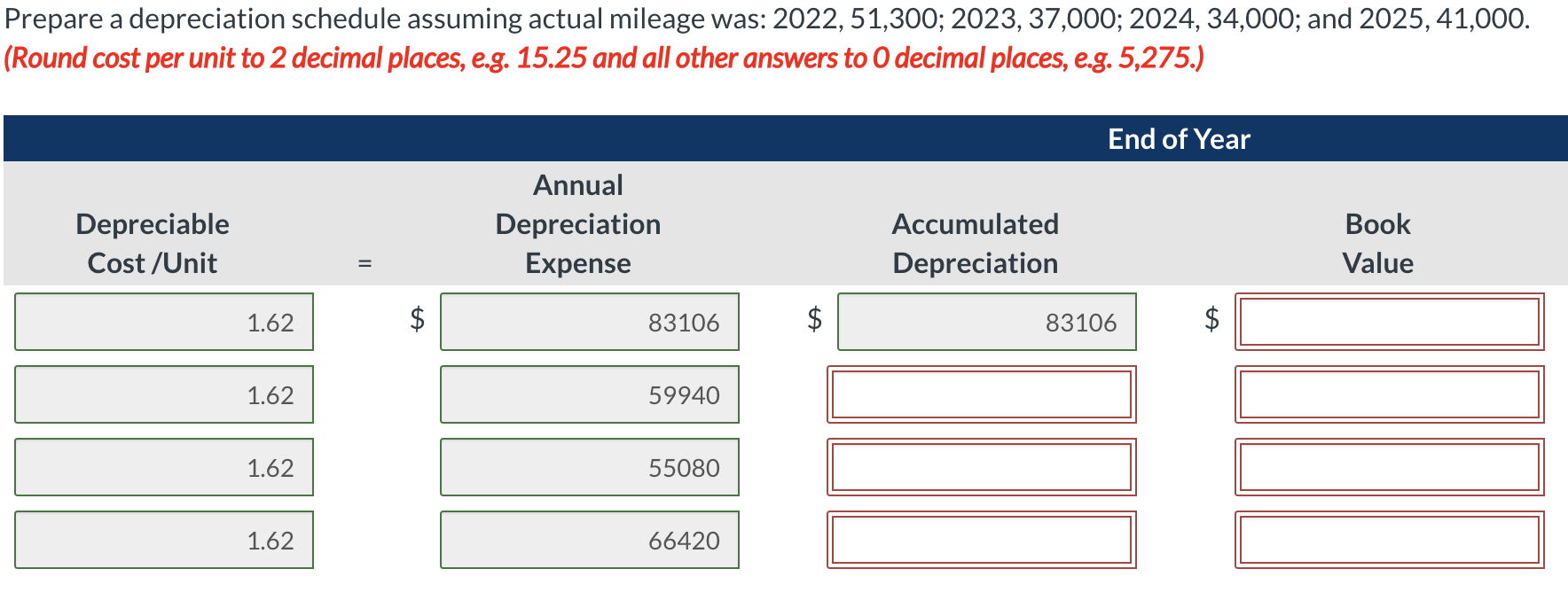Click the third empty Book Value entry field
The height and width of the screenshot is (608, 1568).
coord(1388,467)
